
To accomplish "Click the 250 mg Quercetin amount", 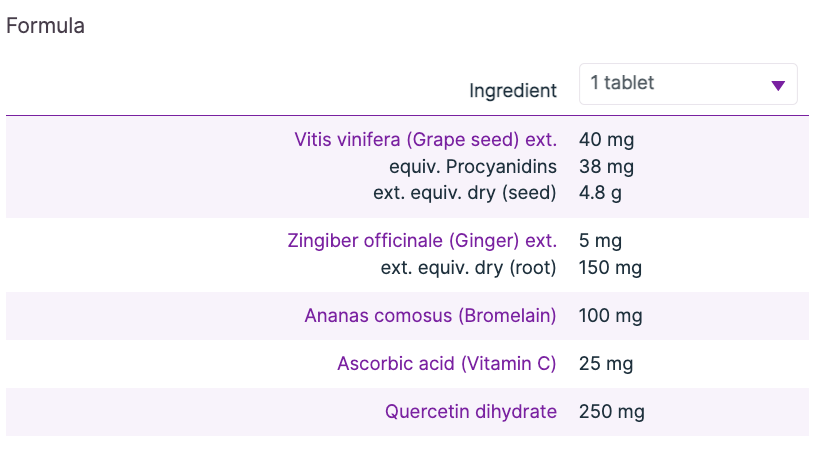I will [611, 411].
